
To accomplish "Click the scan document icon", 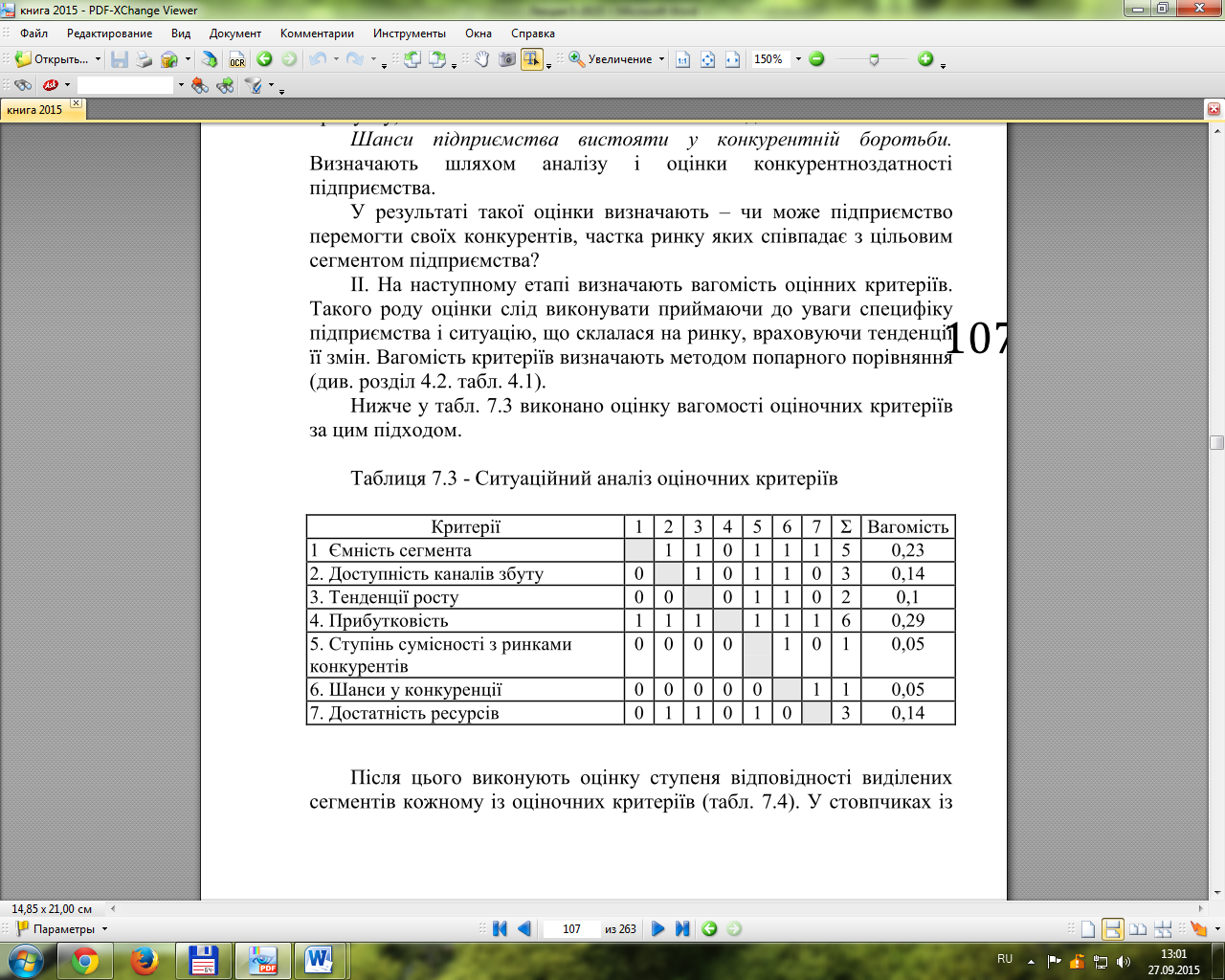I will coord(210,59).
